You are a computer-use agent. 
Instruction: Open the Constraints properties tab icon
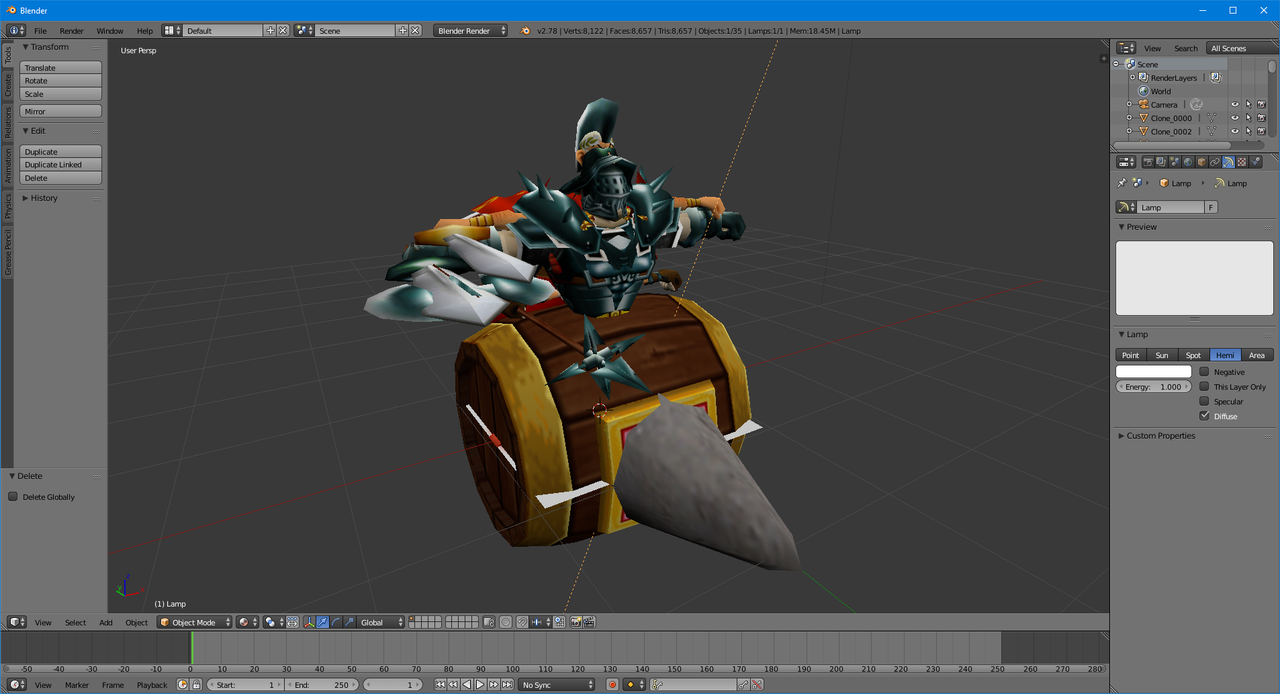[x=1215, y=162]
